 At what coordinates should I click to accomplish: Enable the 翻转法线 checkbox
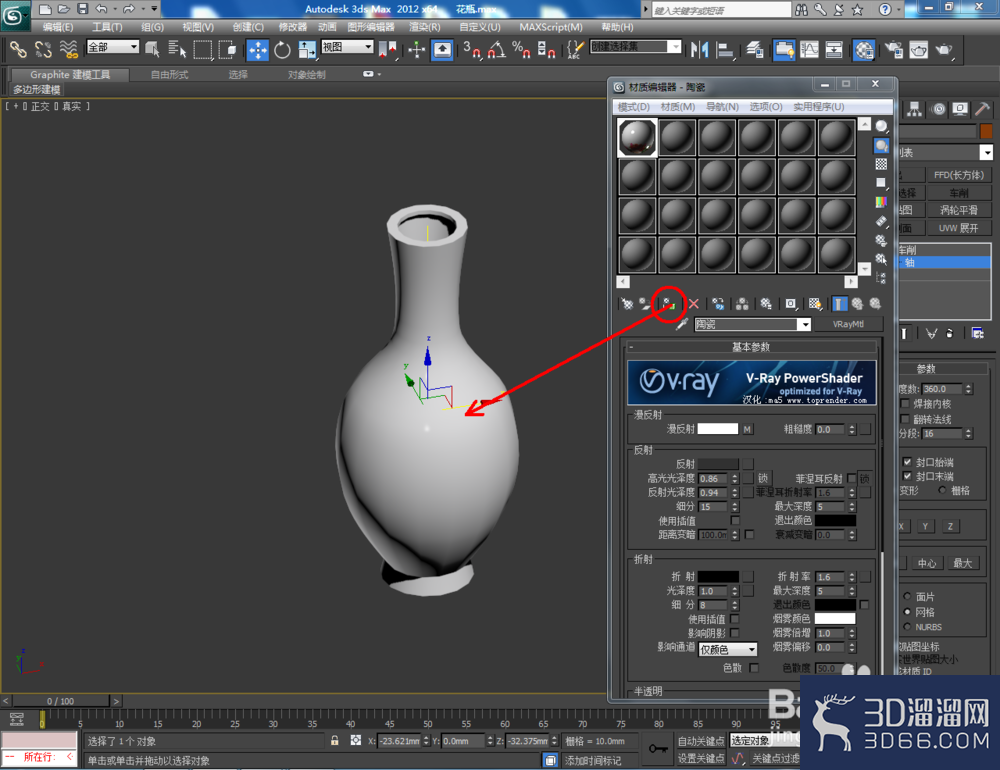coord(905,418)
